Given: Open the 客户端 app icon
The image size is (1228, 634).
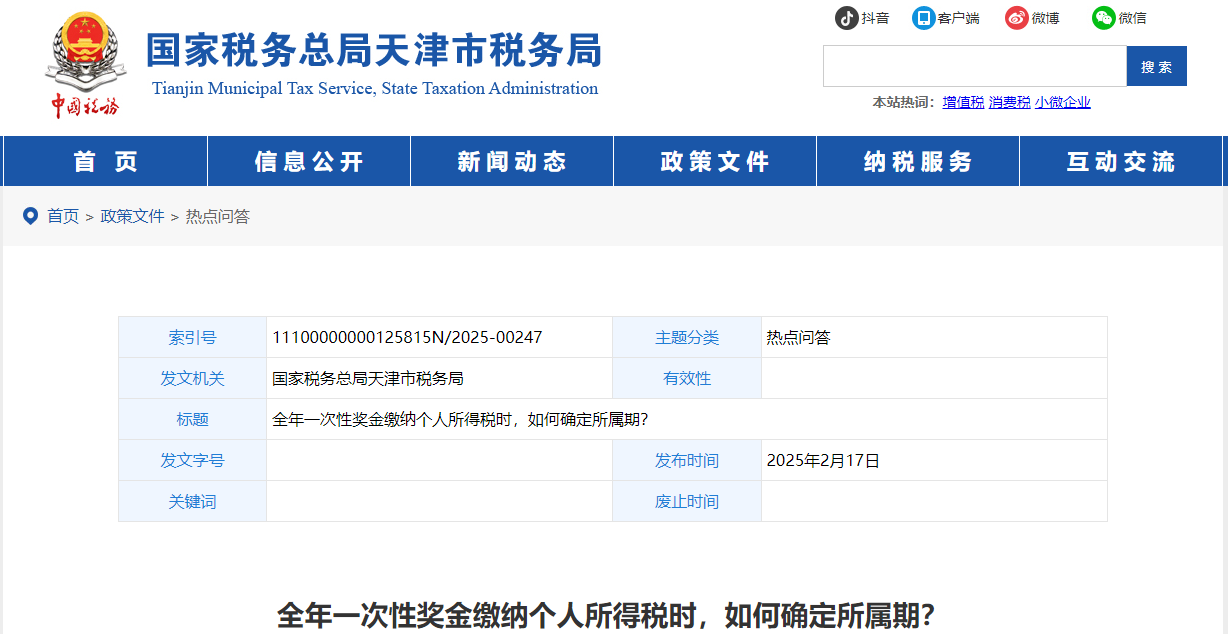Looking at the screenshot, I should click(x=920, y=17).
